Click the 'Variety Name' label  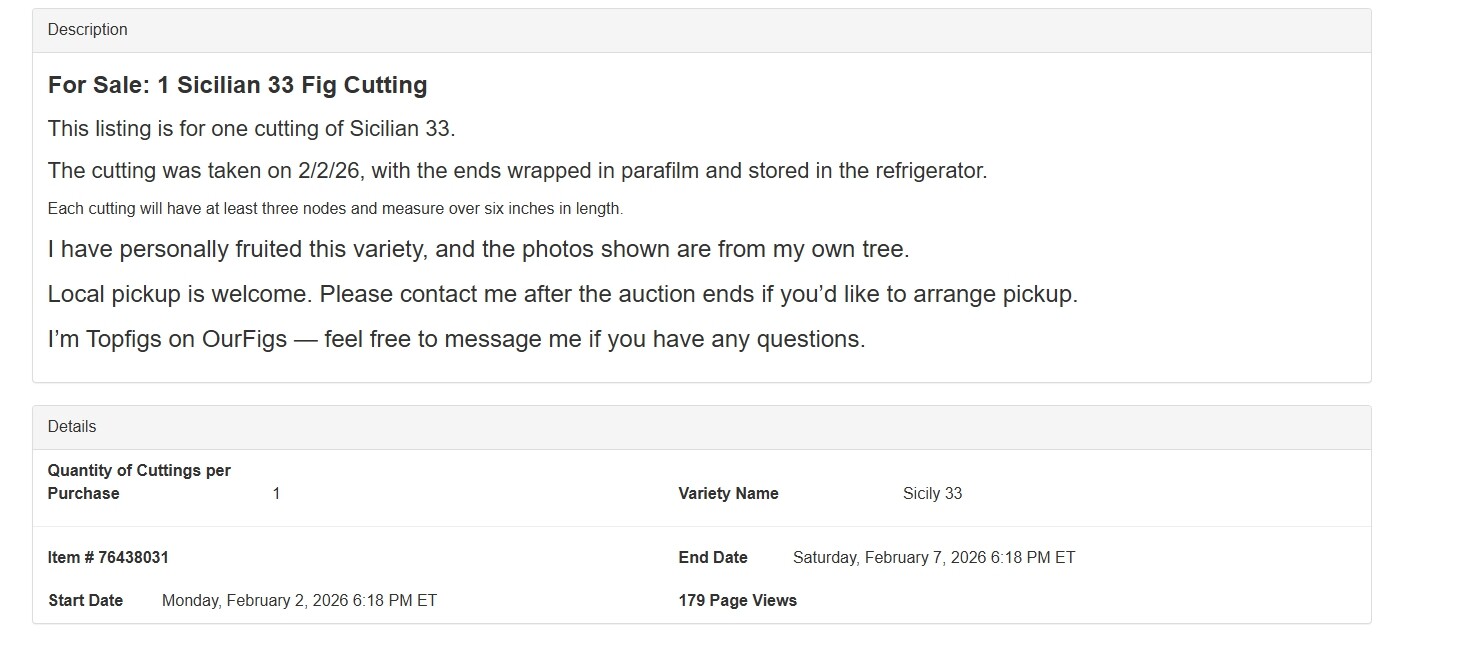click(x=728, y=494)
